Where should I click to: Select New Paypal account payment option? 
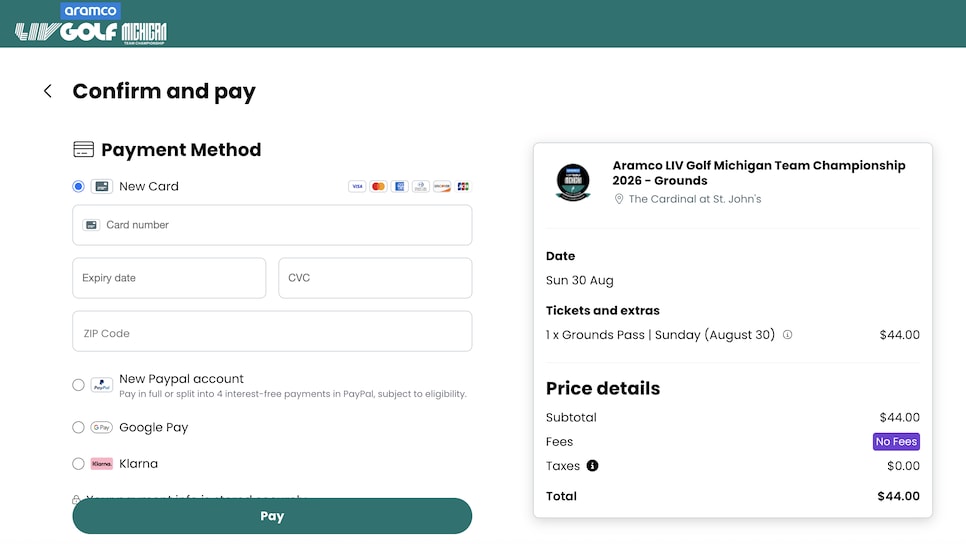coord(78,385)
